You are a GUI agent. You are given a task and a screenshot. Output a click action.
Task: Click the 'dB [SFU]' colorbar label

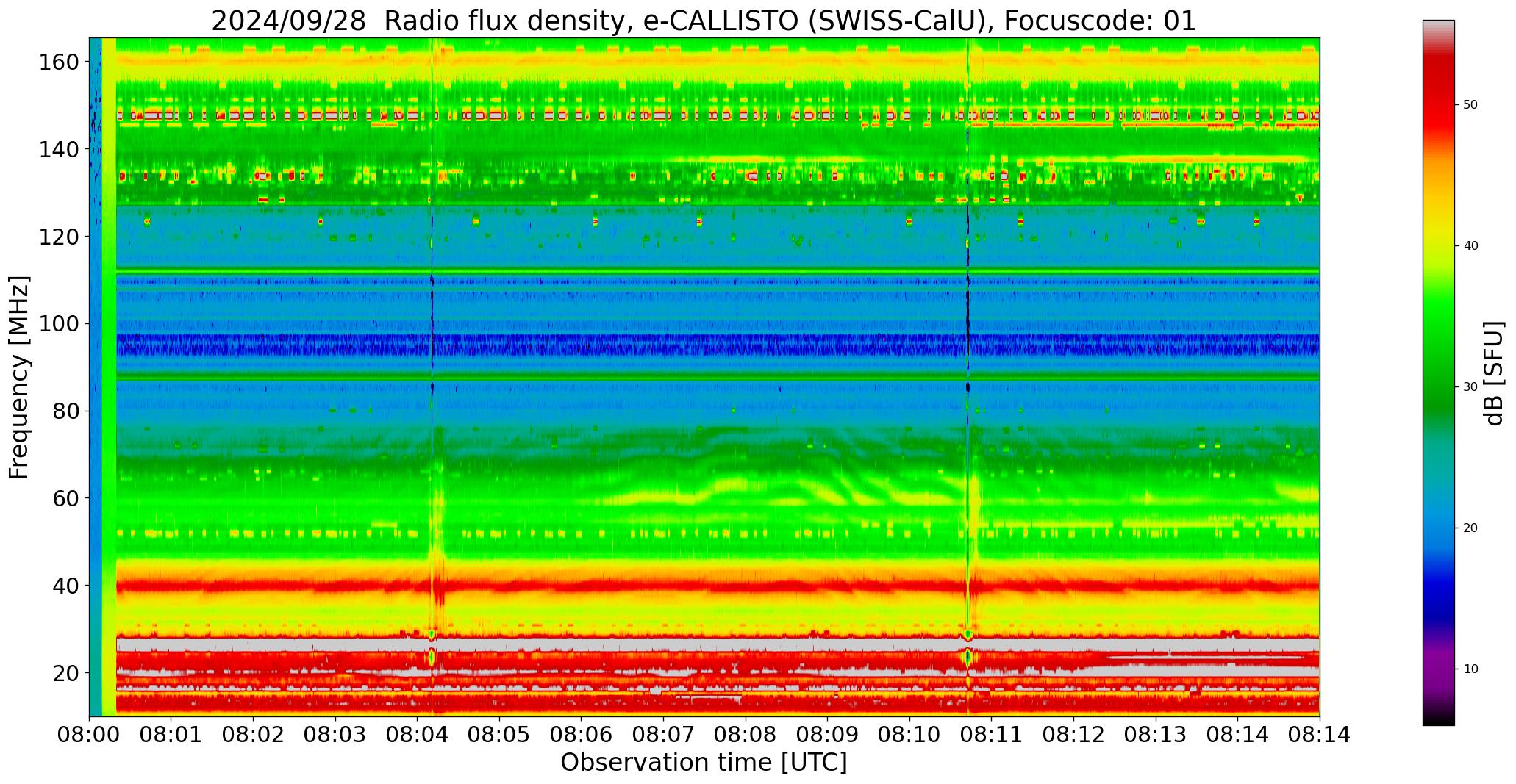coord(1494,373)
